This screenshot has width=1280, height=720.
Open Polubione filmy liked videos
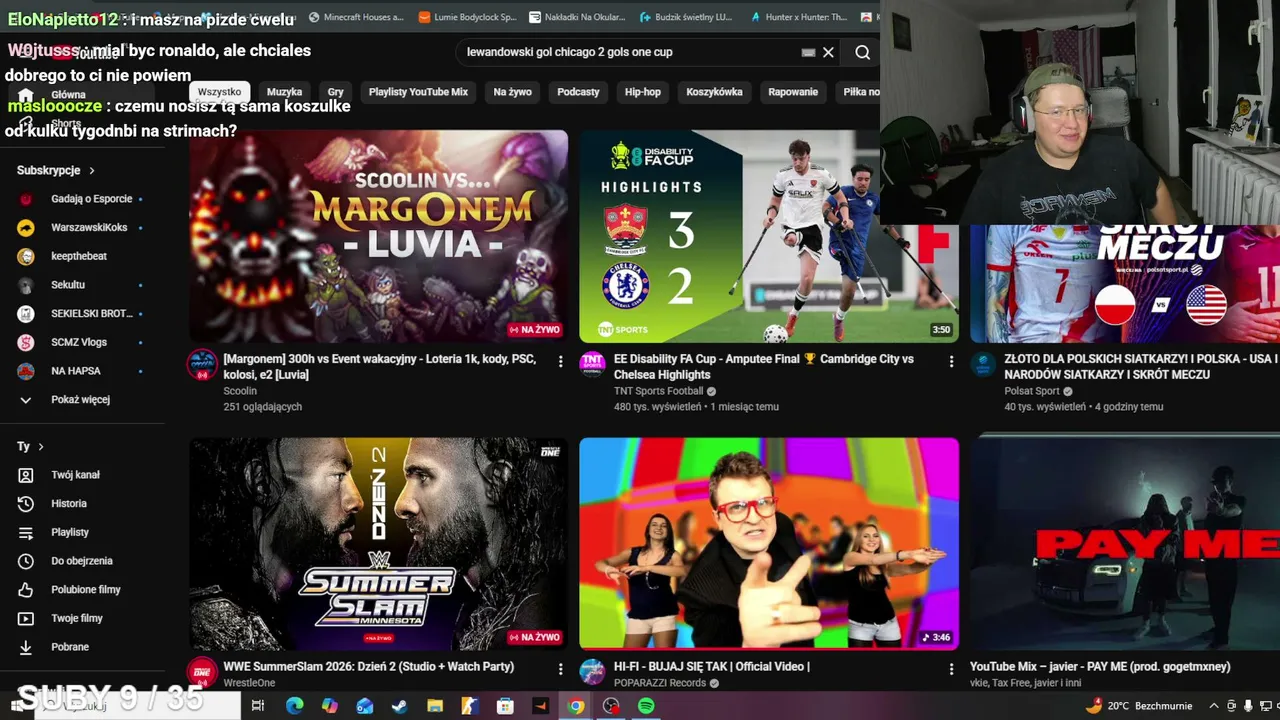click(x=86, y=590)
